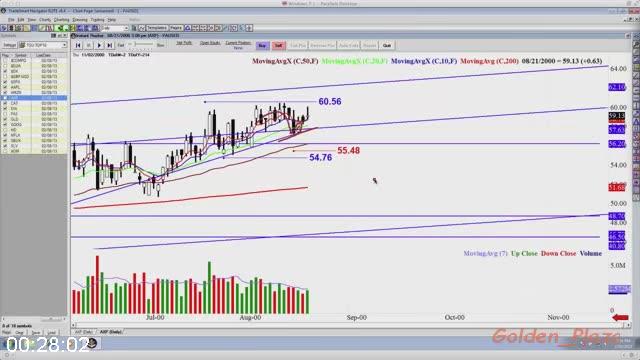
Task: Click the Save button below symbol list
Action: (36, 333)
